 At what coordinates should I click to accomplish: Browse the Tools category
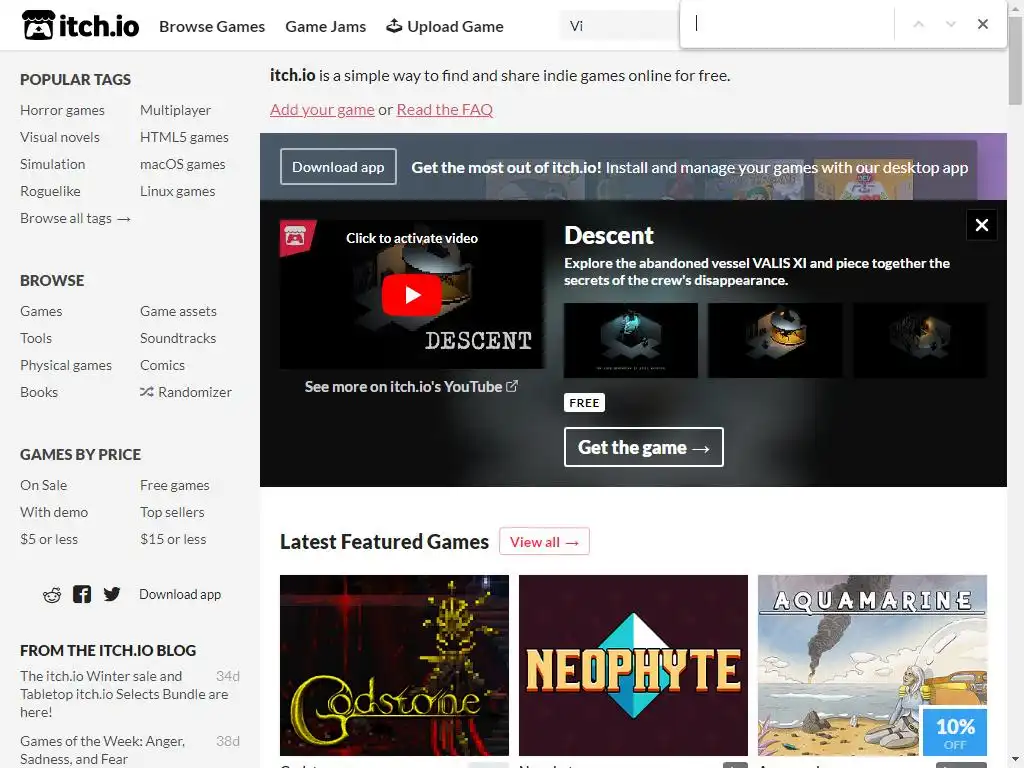[x=35, y=338]
